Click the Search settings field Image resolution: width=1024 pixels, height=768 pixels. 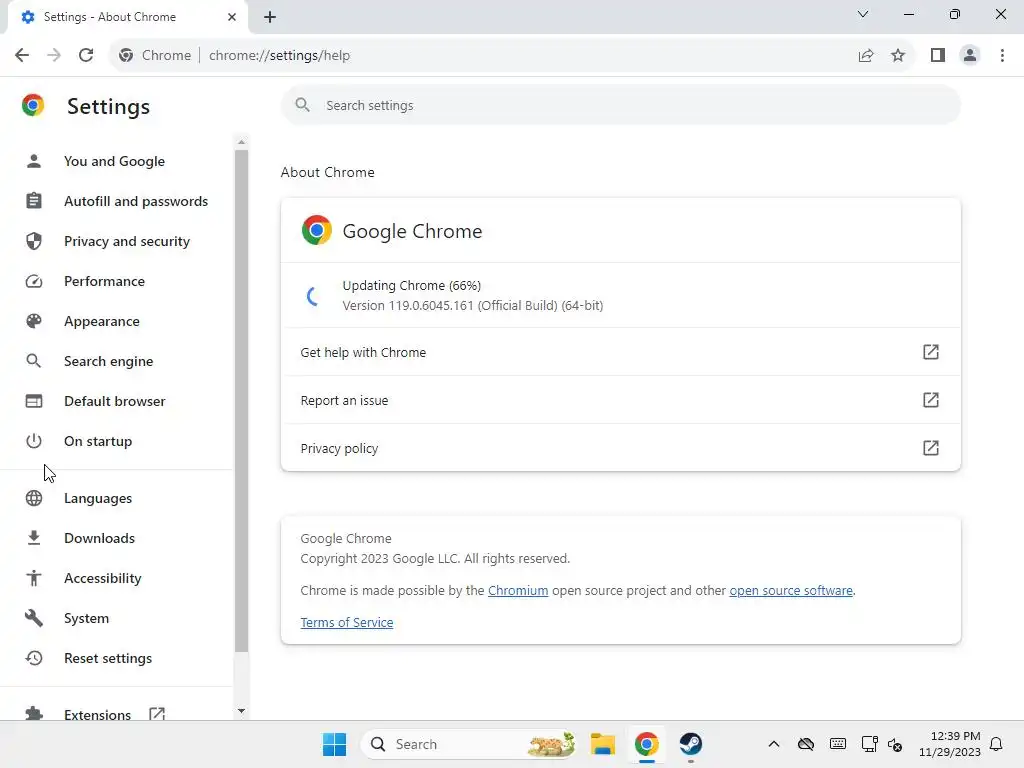click(x=620, y=105)
